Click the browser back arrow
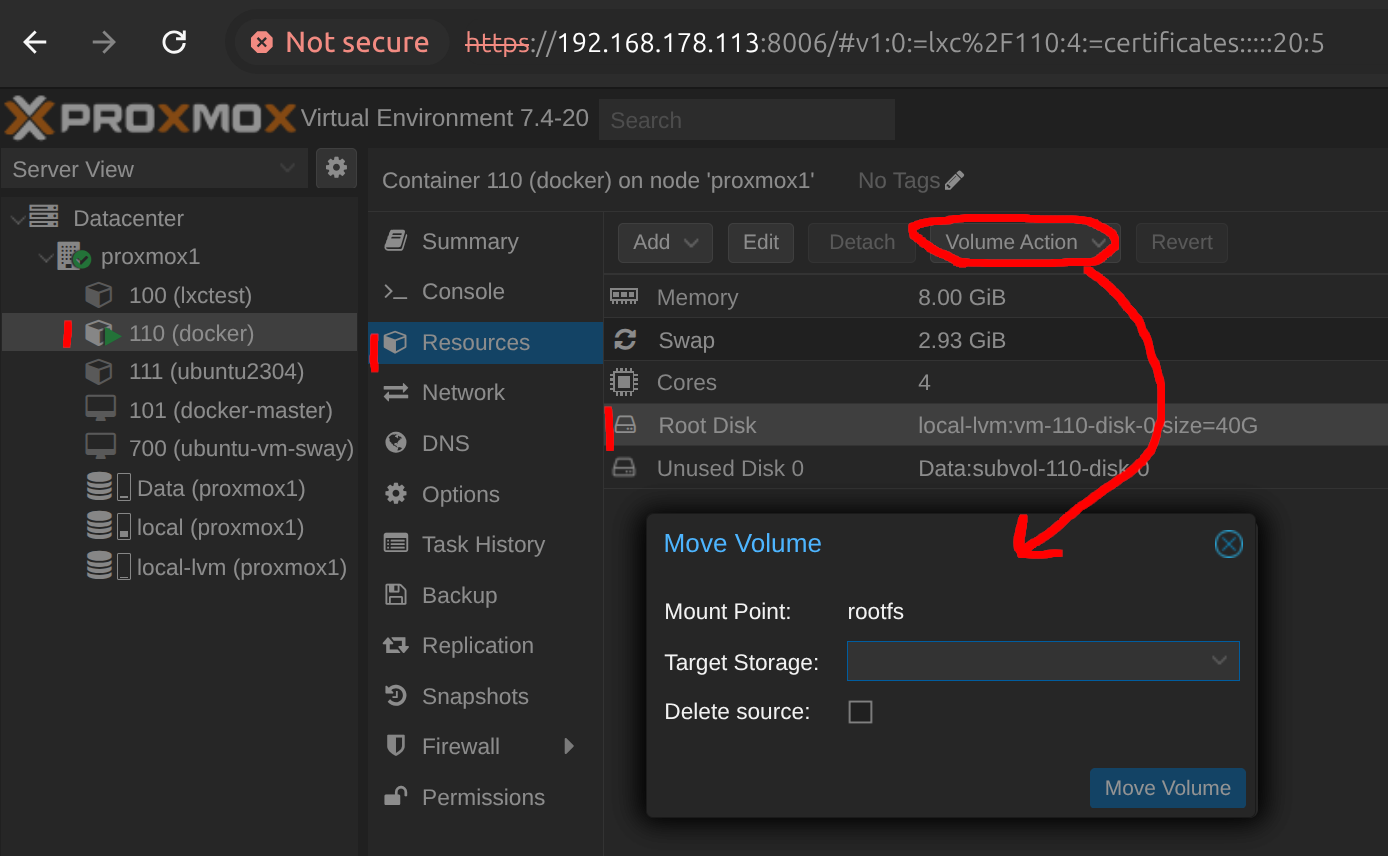Viewport: 1388px width, 856px height. point(35,42)
